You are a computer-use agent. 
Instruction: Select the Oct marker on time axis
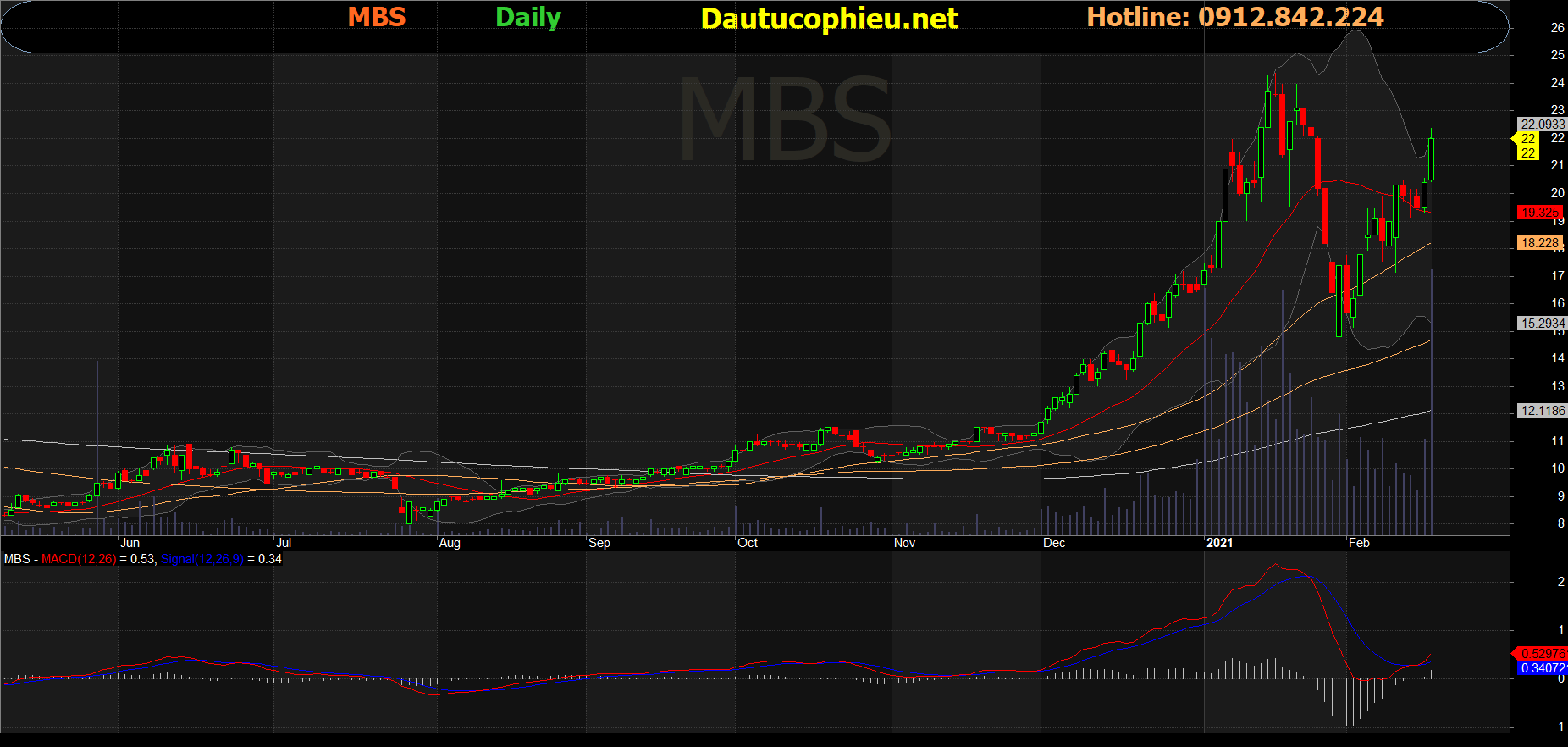click(x=748, y=543)
